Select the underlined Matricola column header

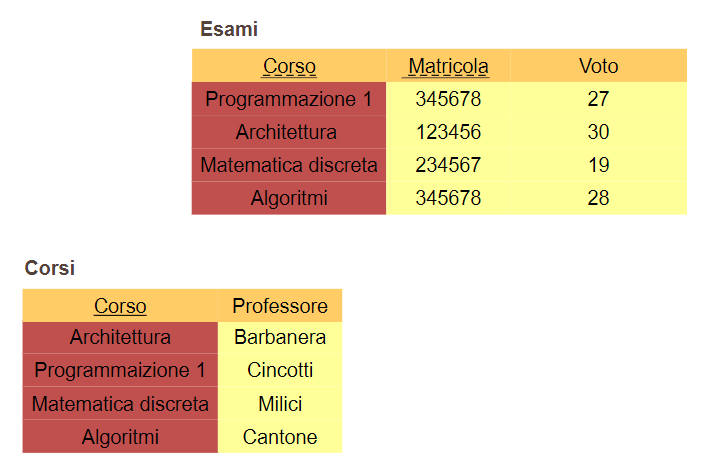click(448, 67)
